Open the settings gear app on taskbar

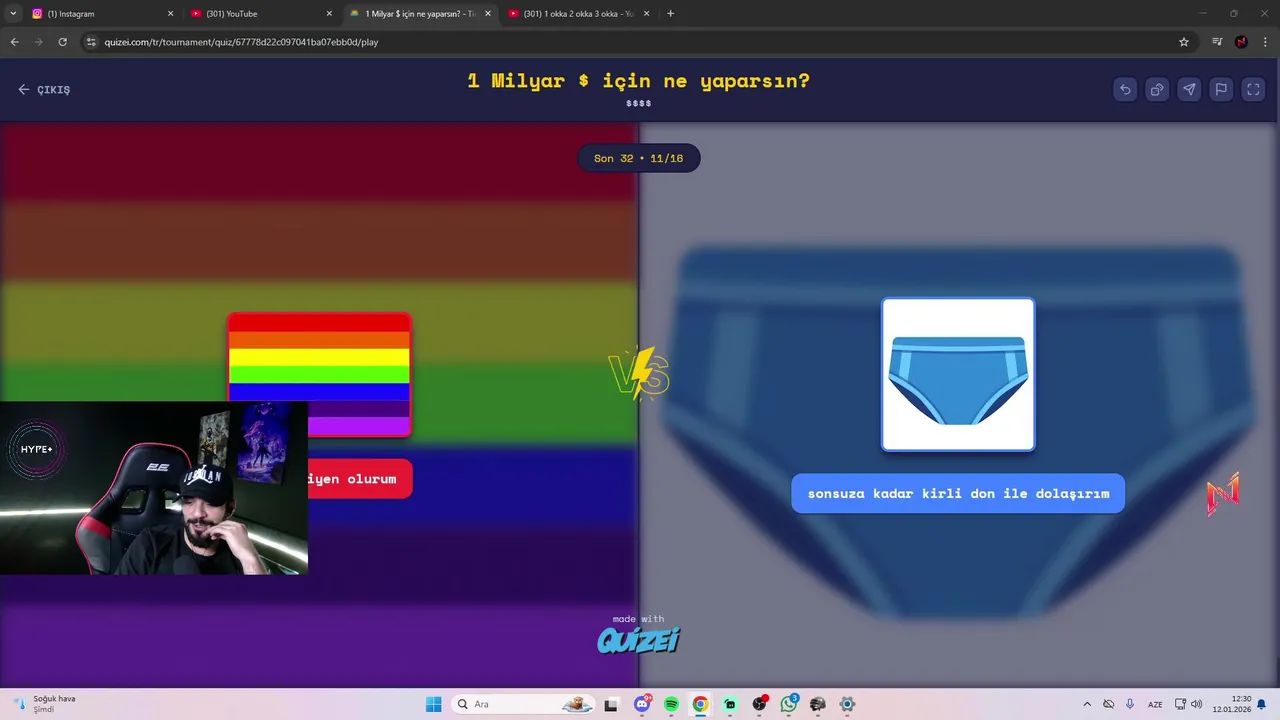(x=847, y=704)
